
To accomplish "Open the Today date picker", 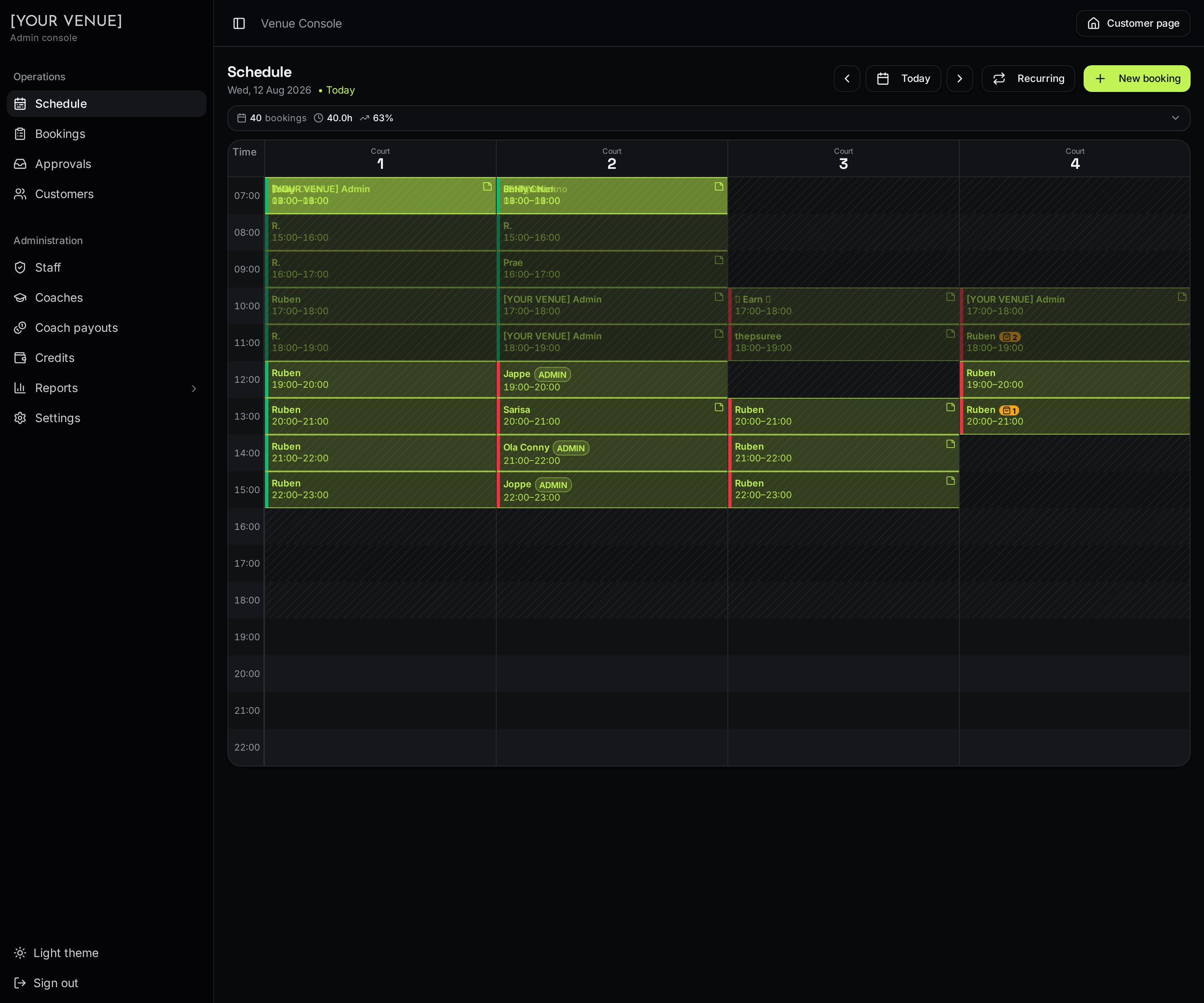I will (x=903, y=79).
